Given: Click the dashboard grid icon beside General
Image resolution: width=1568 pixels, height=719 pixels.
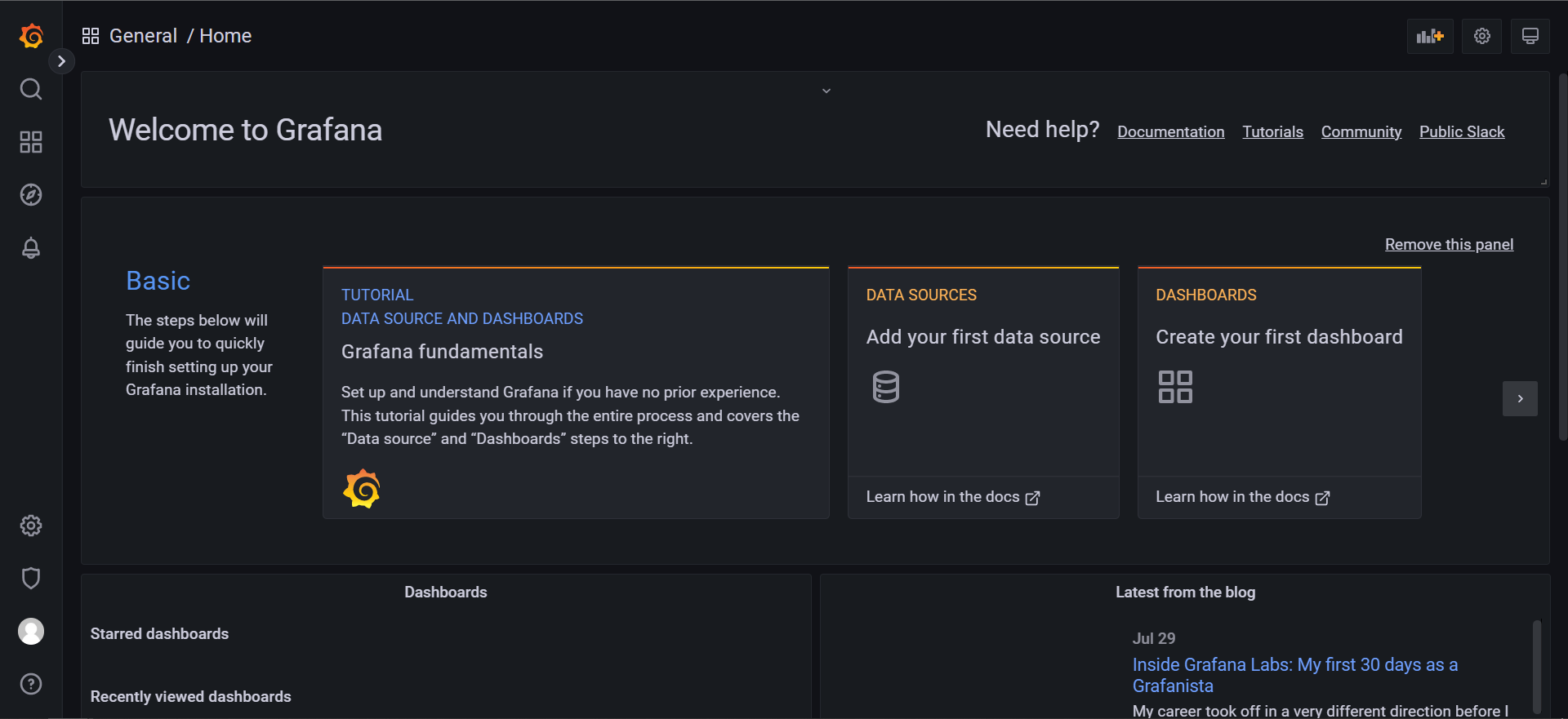Looking at the screenshot, I should pyautogui.click(x=91, y=36).
